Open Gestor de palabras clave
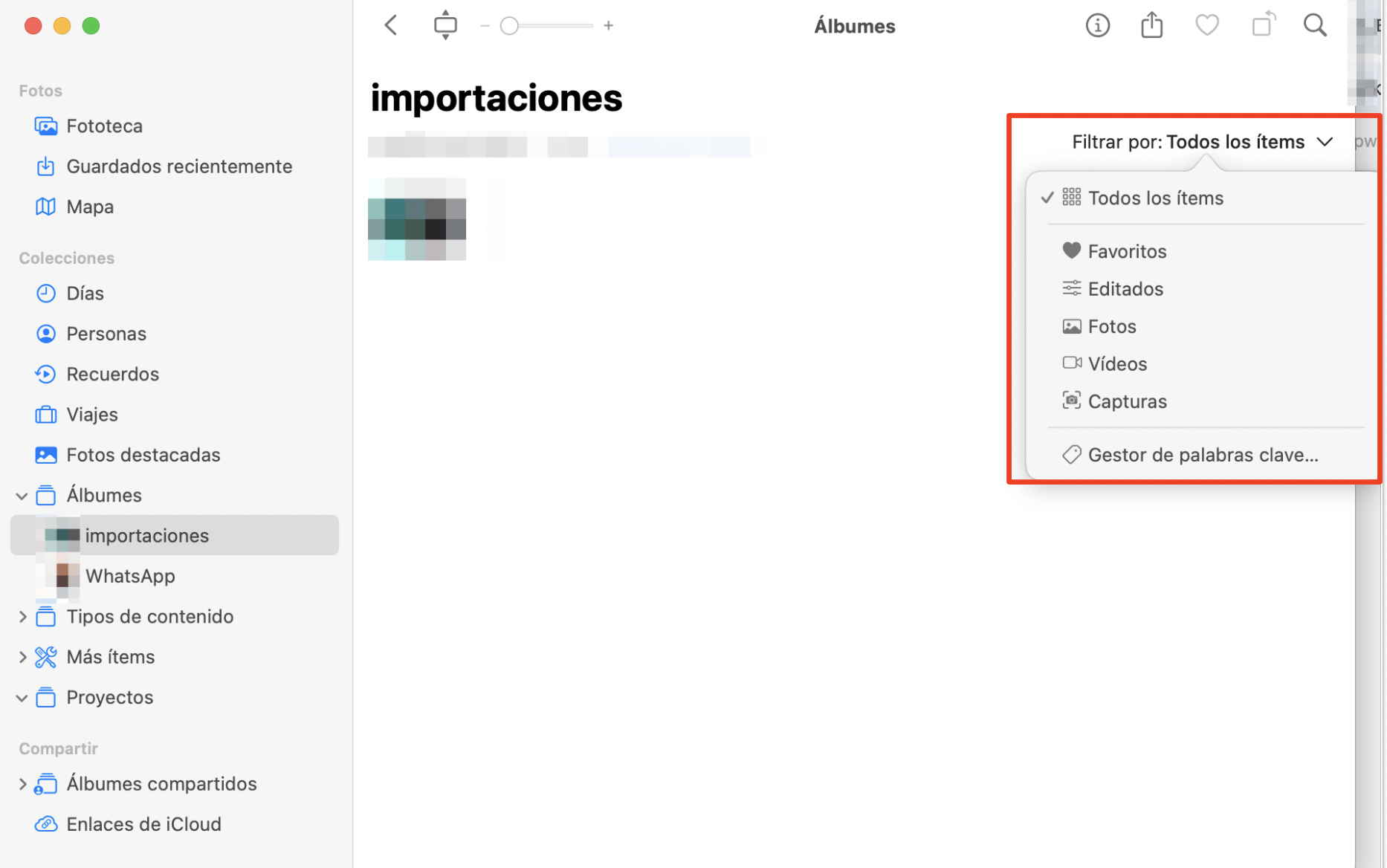The height and width of the screenshot is (868, 1387). pos(1203,454)
